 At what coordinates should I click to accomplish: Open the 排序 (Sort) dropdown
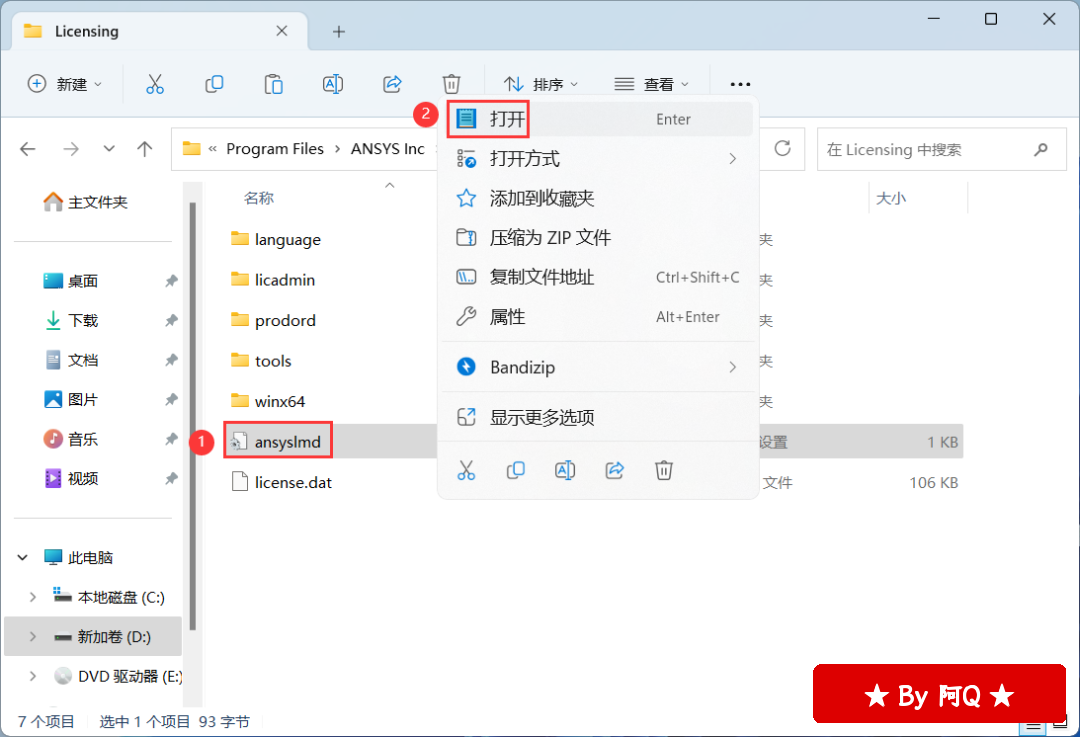tap(541, 84)
